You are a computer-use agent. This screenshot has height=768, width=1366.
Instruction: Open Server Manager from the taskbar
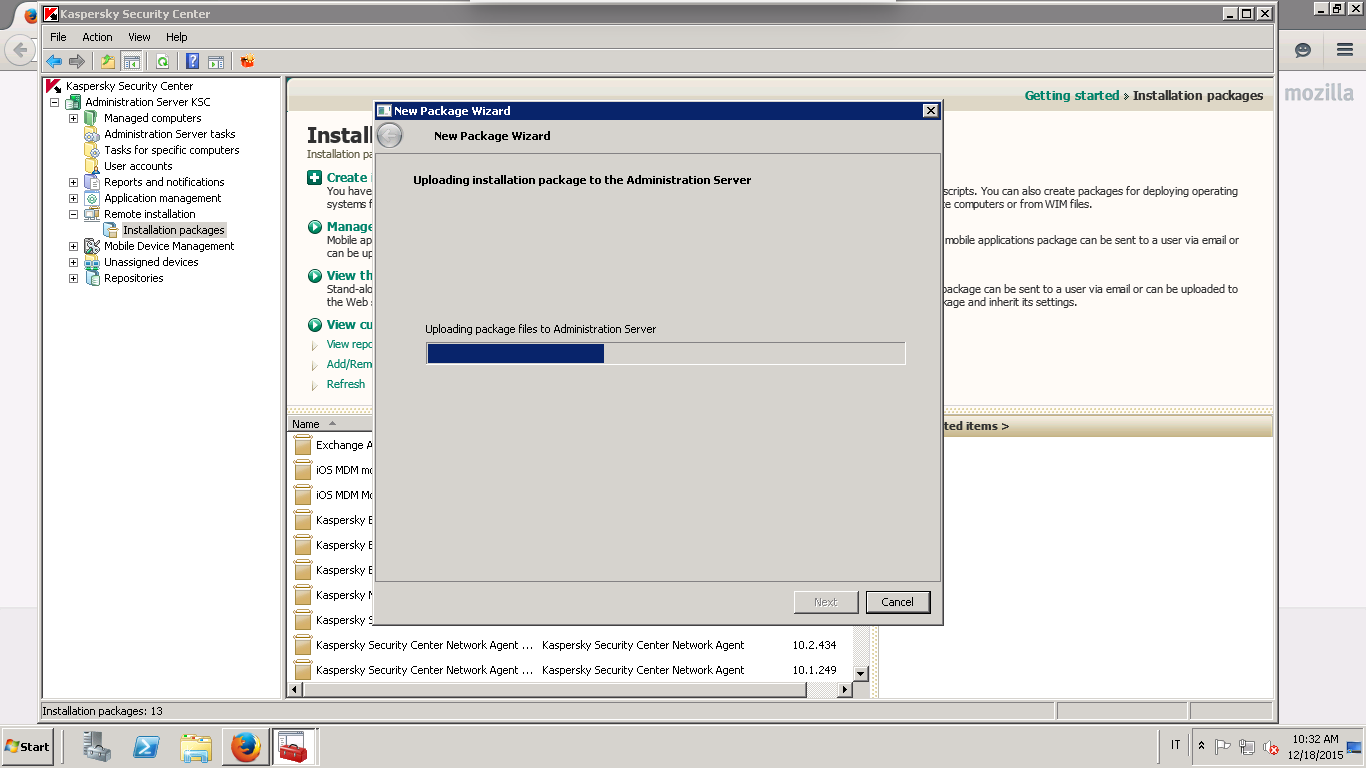click(x=97, y=746)
